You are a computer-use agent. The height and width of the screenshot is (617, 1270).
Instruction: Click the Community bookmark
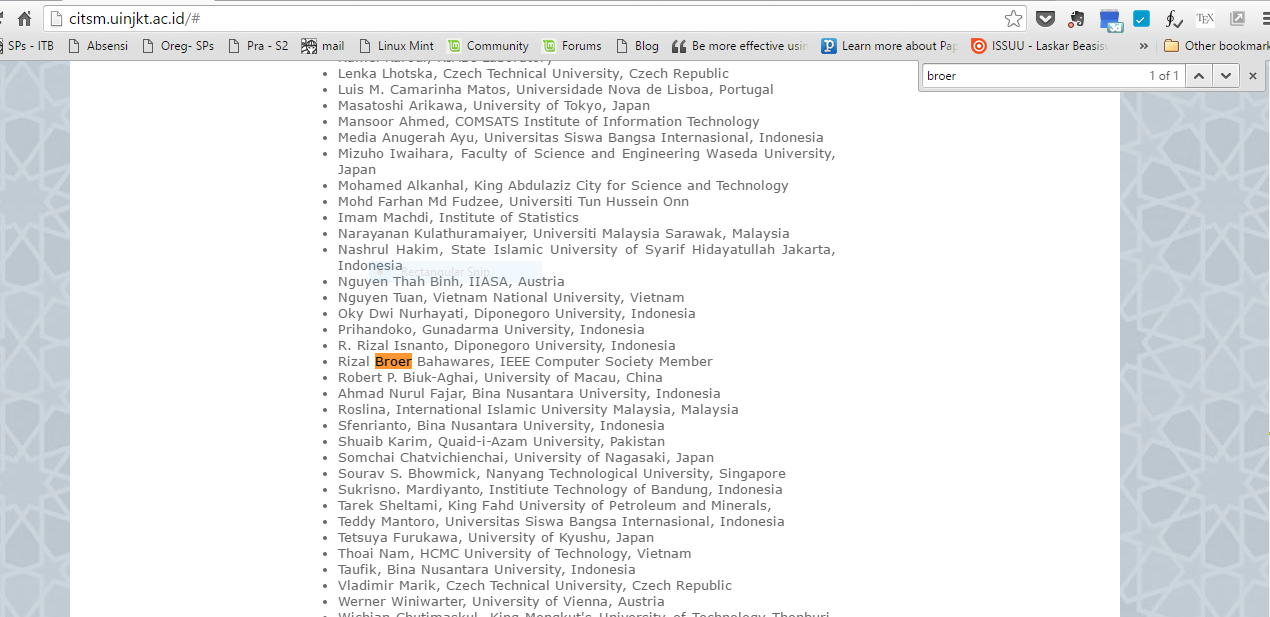(x=488, y=46)
